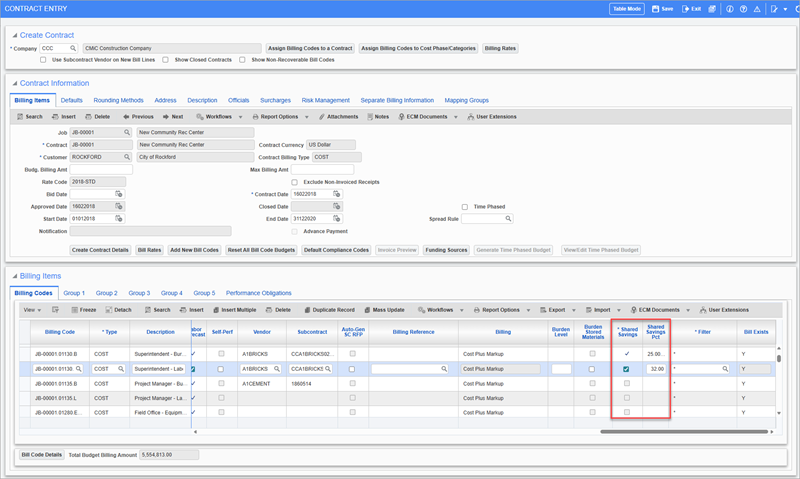
Task: Click the Spread Rule lookup magnifier
Action: (x=508, y=218)
